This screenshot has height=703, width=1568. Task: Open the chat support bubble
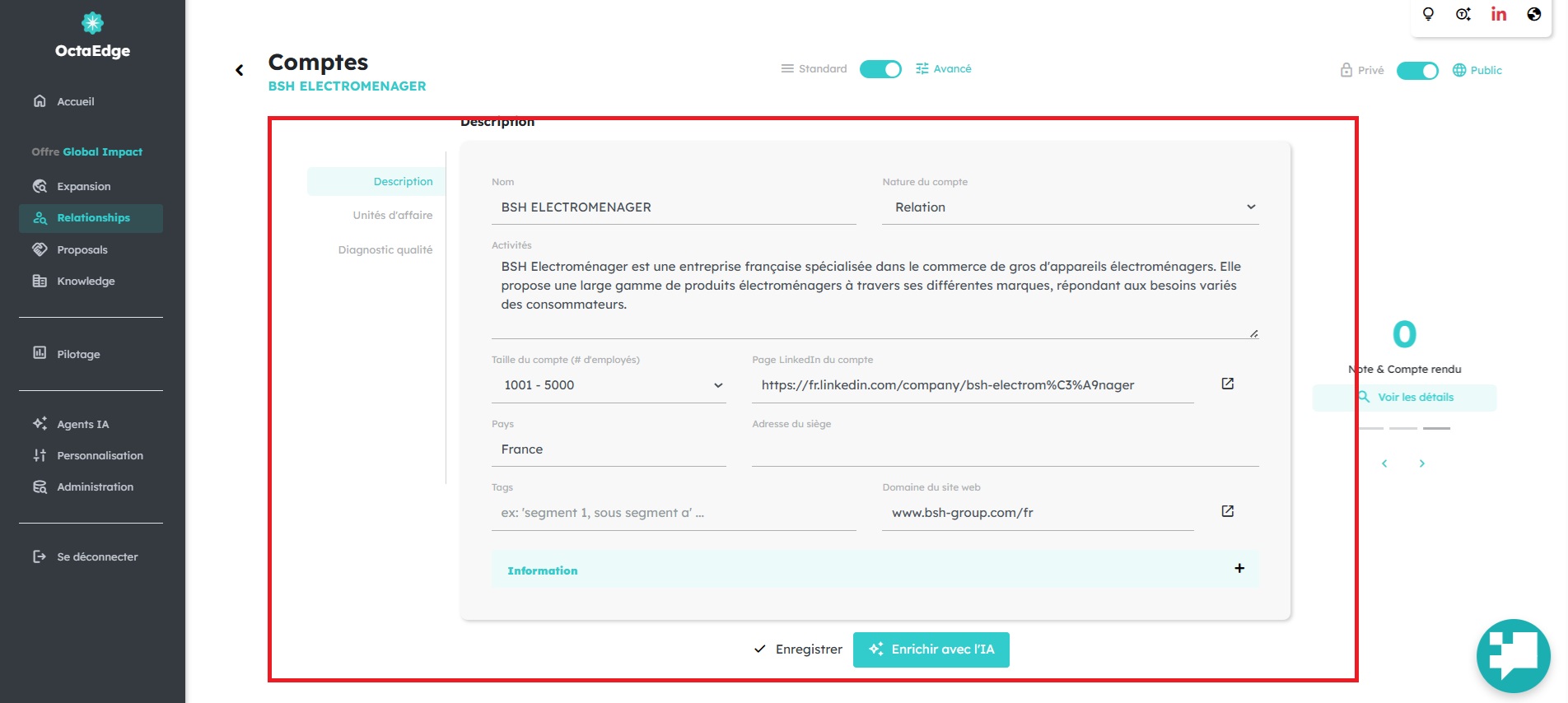pyautogui.click(x=1514, y=656)
